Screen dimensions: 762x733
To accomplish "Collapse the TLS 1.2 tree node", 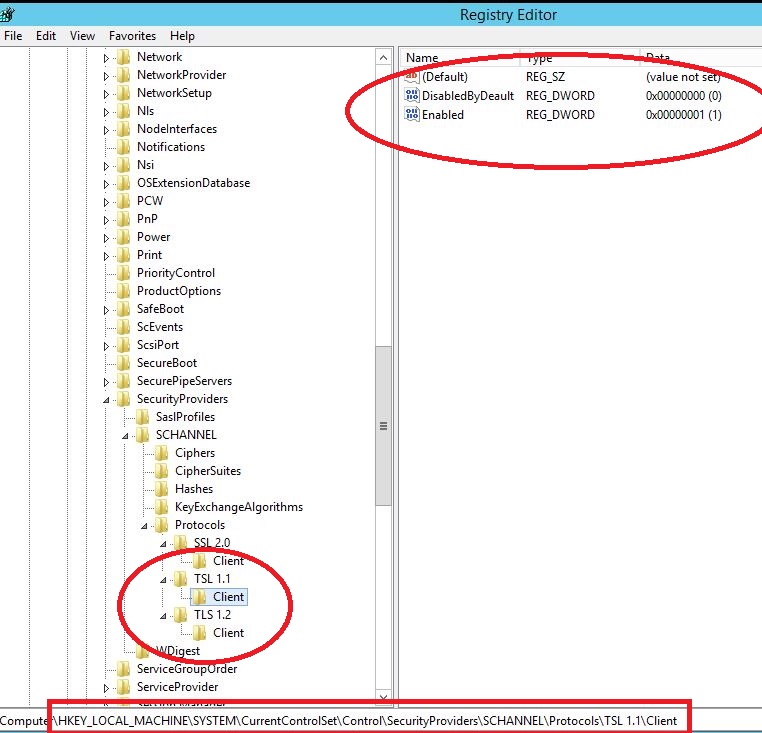I will pyautogui.click(x=164, y=616).
